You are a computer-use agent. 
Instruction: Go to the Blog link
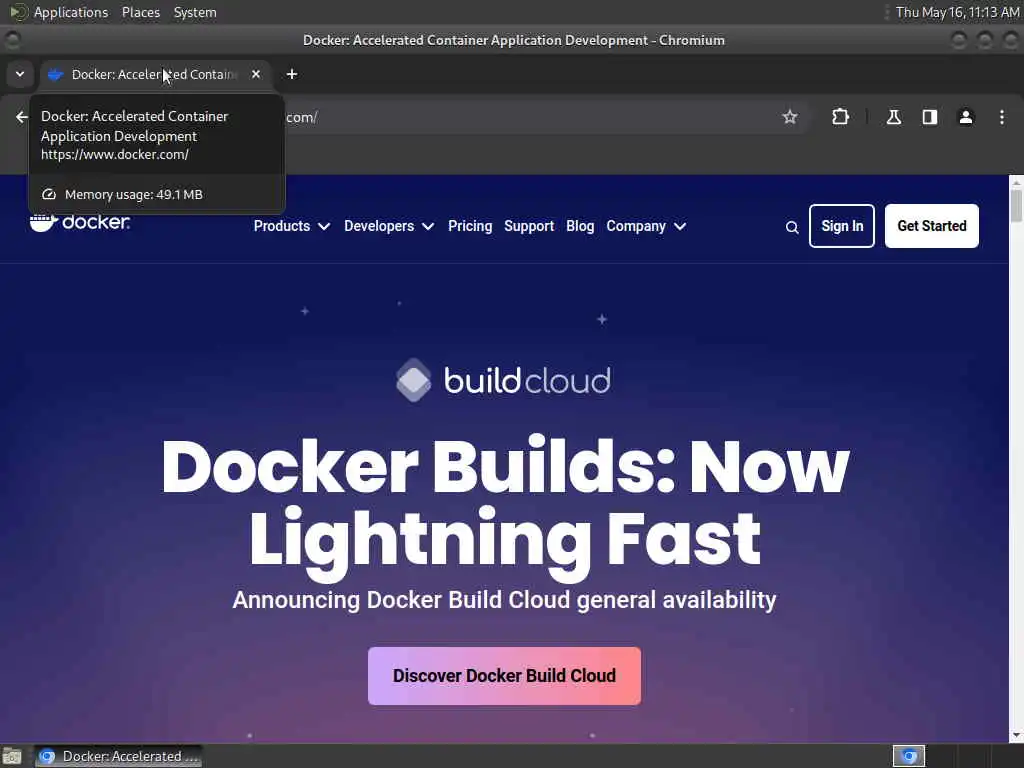[x=580, y=226]
